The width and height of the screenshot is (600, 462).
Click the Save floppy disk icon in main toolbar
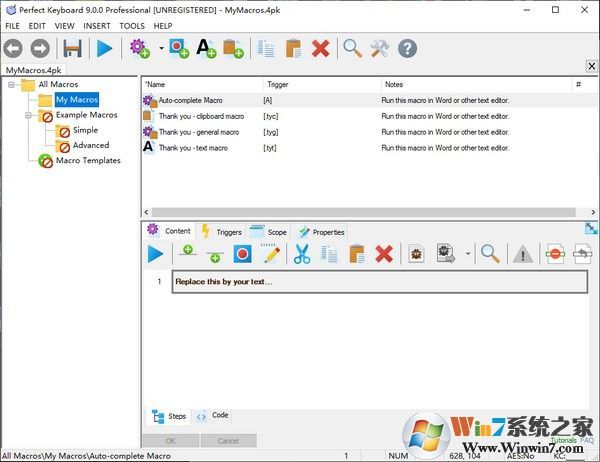pos(73,48)
